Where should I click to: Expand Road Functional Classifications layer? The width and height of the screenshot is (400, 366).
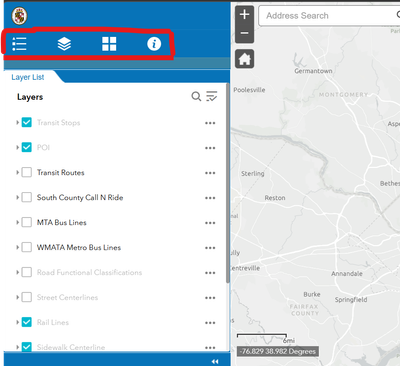(x=17, y=272)
